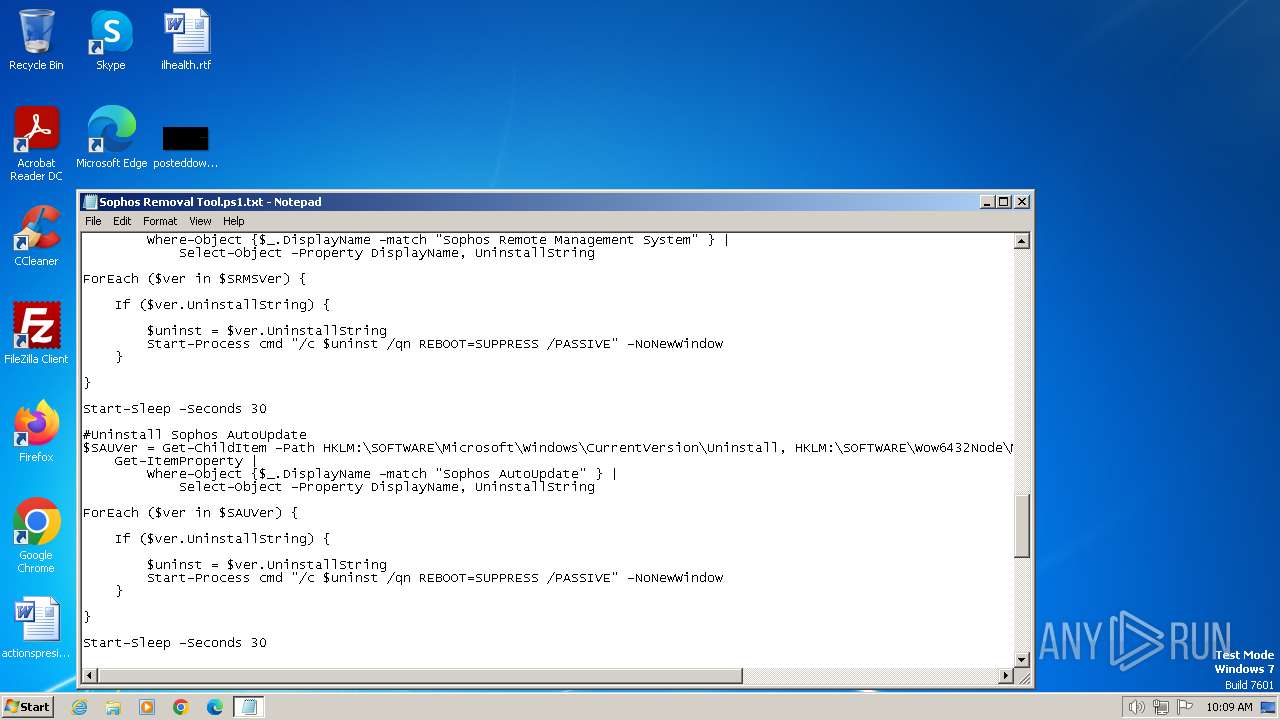
Task: Close the Notepad window
Action: pos(1022,202)
